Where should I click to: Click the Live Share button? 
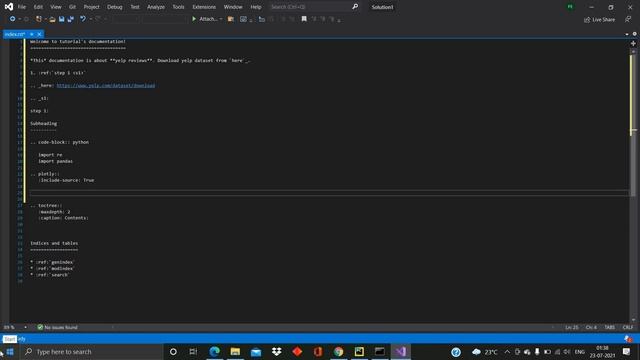coord(599,20)
